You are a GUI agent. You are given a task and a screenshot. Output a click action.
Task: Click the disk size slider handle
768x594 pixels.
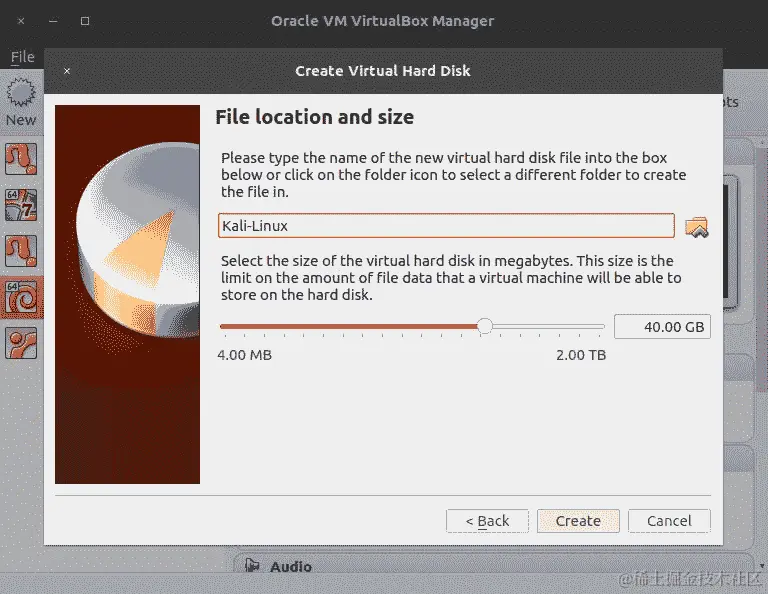pyautogui.click(x=484, y=326)
